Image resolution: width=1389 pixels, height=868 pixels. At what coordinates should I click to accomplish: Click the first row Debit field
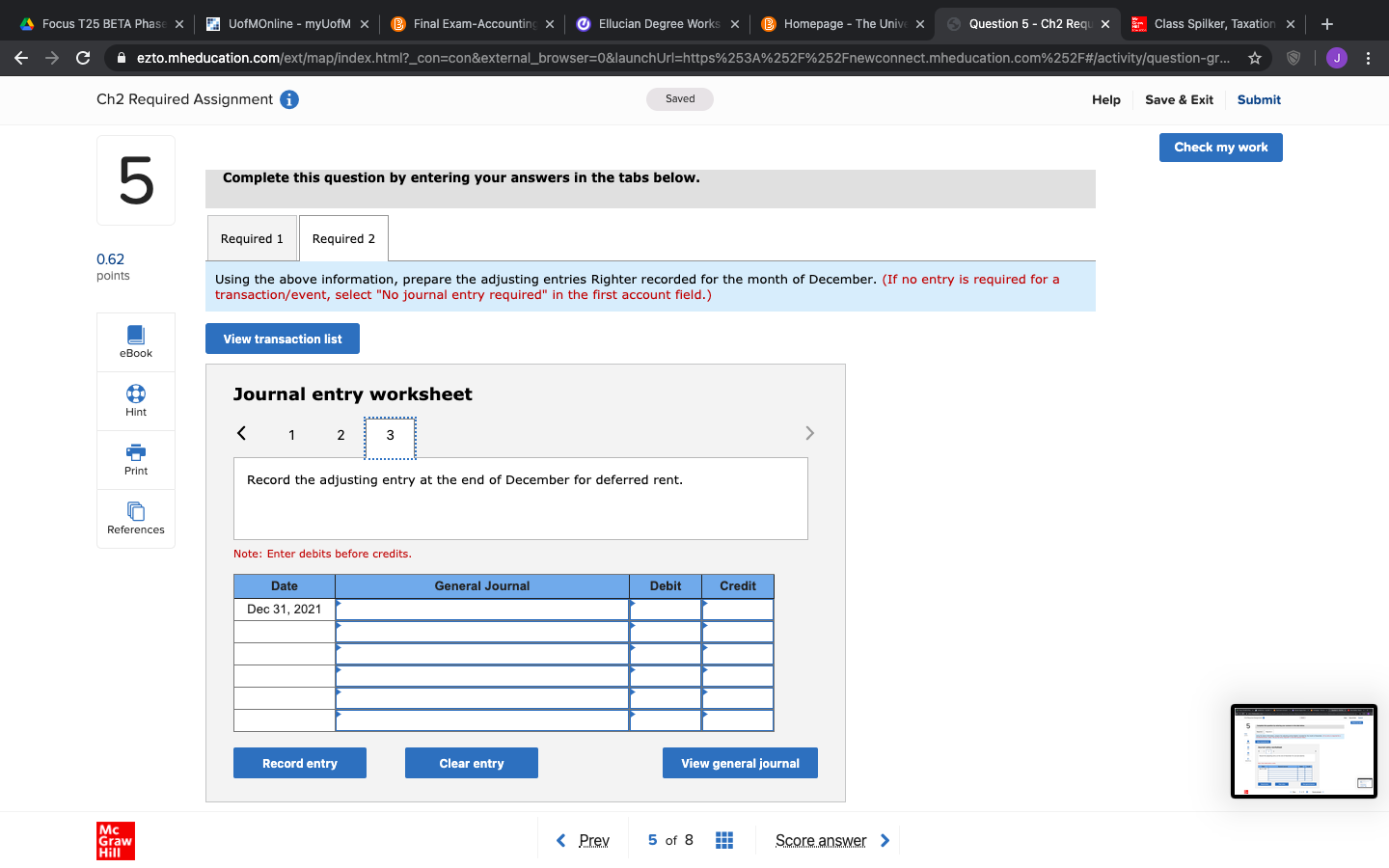point(666,610)
